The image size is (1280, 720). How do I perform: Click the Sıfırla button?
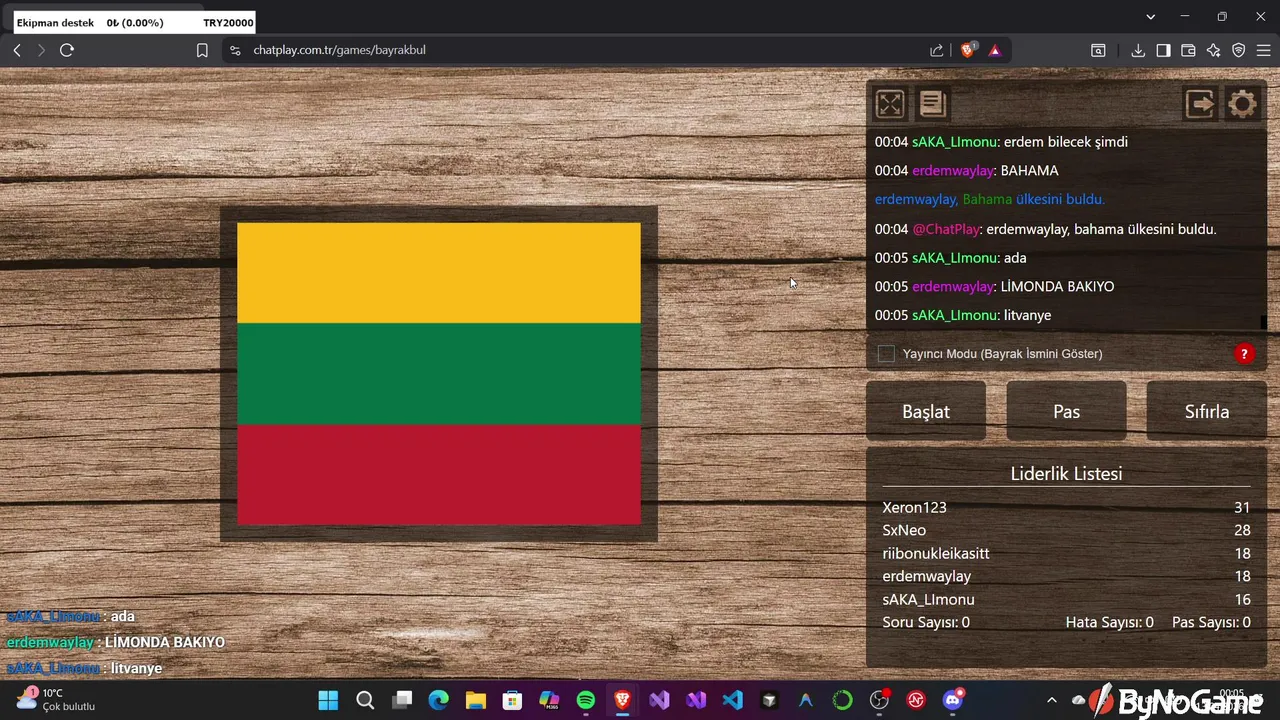pos(1207,411)
